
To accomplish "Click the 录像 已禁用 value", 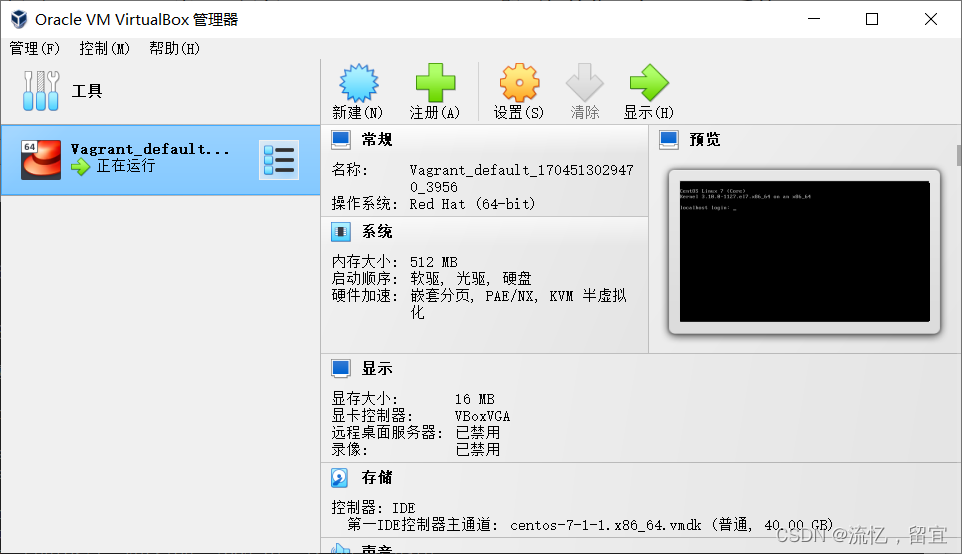I will [x=477, y=450].
